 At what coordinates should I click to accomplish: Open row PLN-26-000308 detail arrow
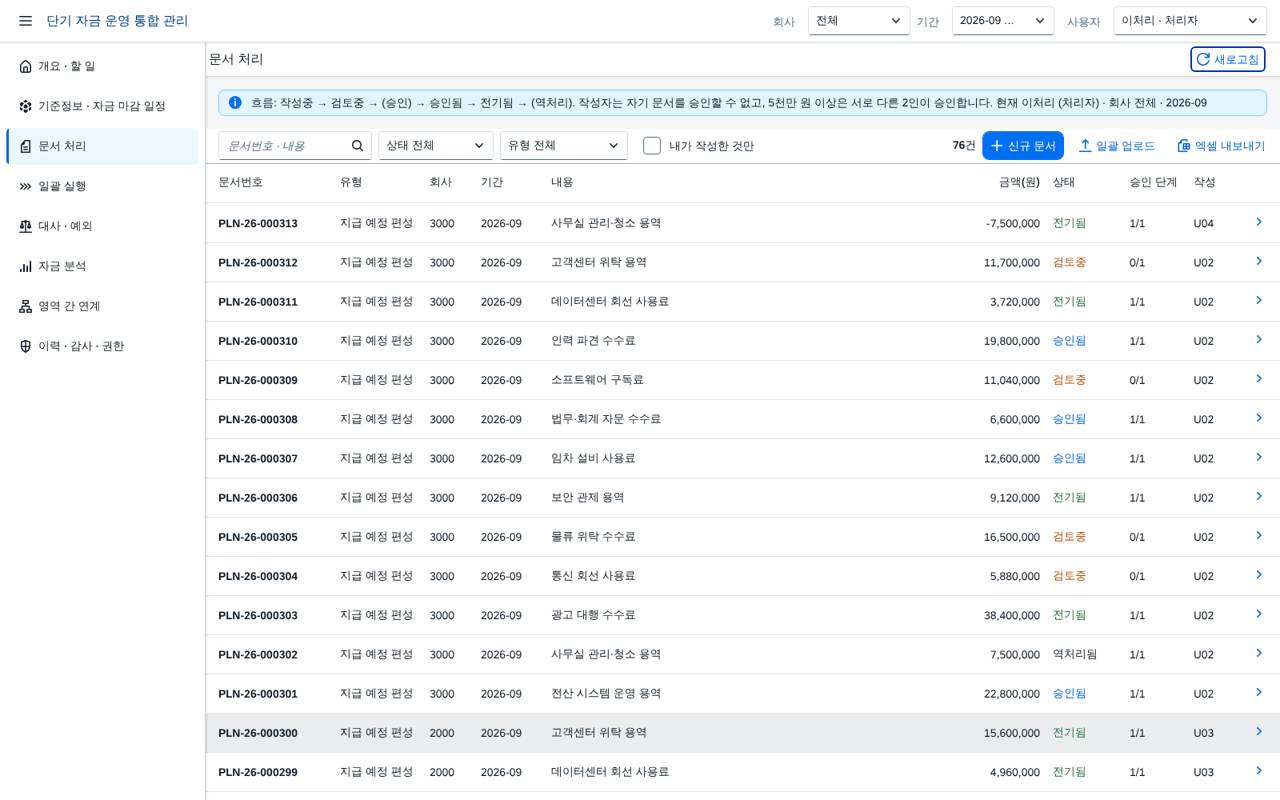click(1259, 418)
